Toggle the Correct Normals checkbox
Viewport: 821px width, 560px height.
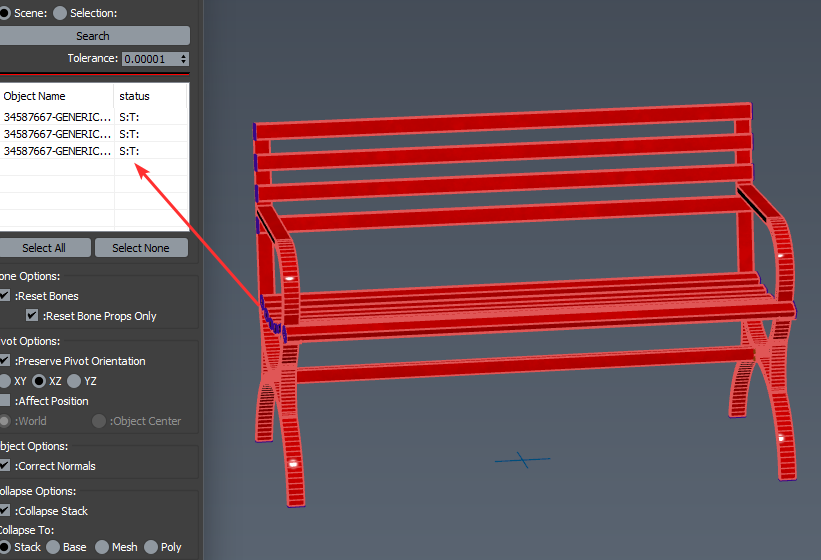pyautogui.click(x=5, y=465)
